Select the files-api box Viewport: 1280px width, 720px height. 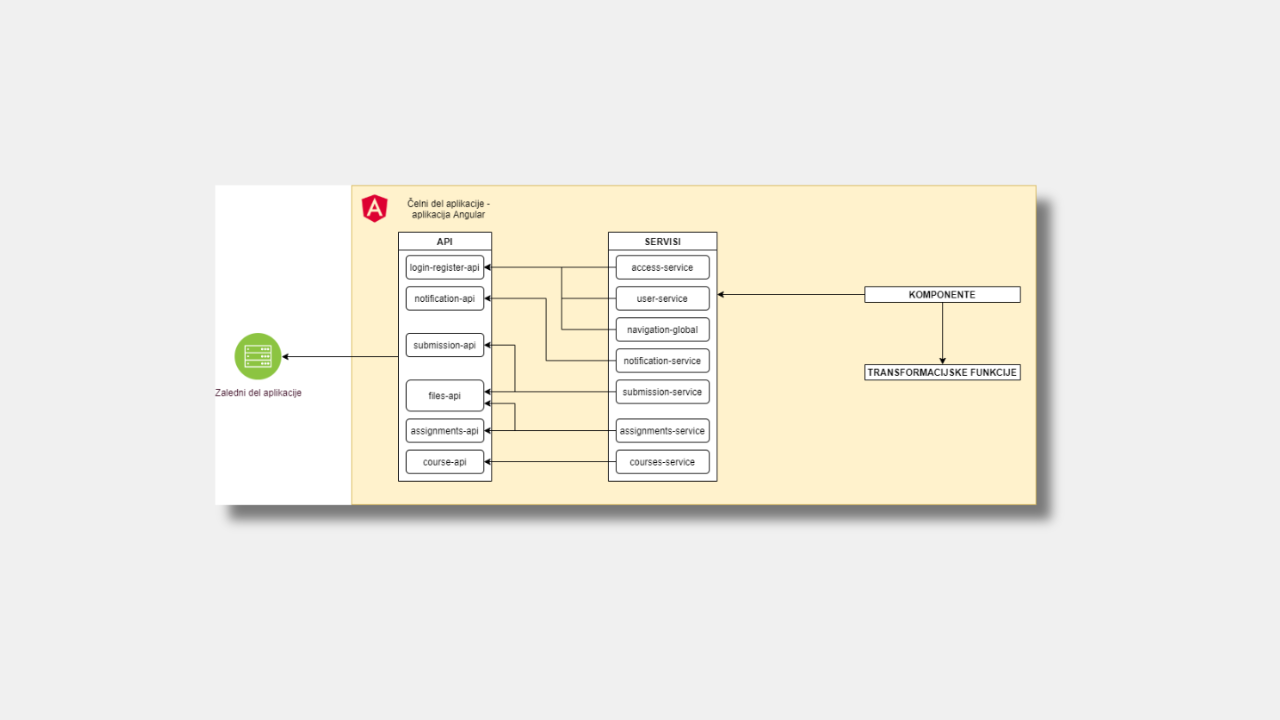click(445, 396)
